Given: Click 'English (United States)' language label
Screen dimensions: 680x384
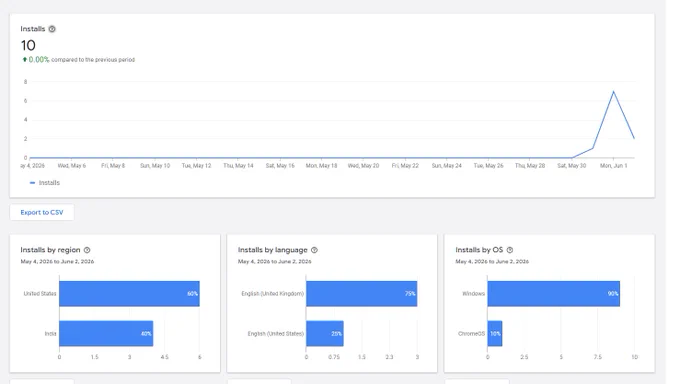Looking at the screenshot, I should click(x=276, y=334).
